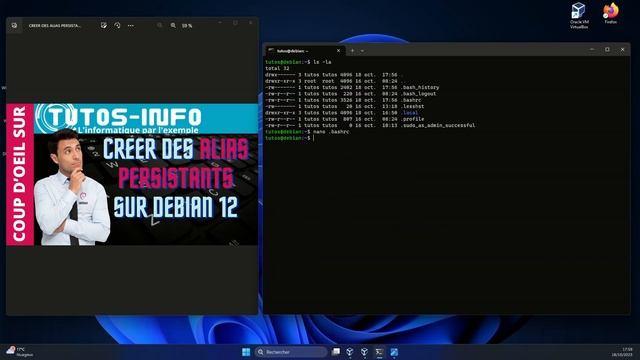Click the blue .local directory name
The image size is (640, 360).
(409, 113)
